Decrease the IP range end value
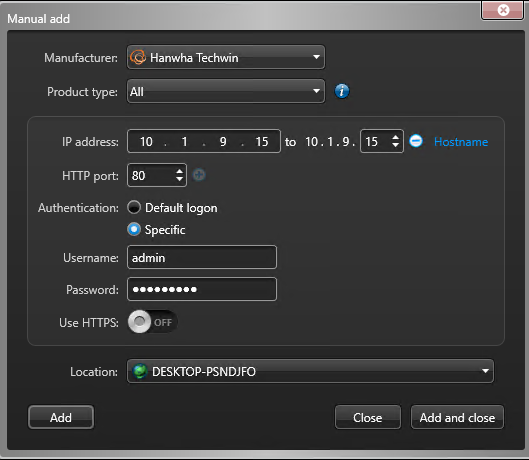 395,145
